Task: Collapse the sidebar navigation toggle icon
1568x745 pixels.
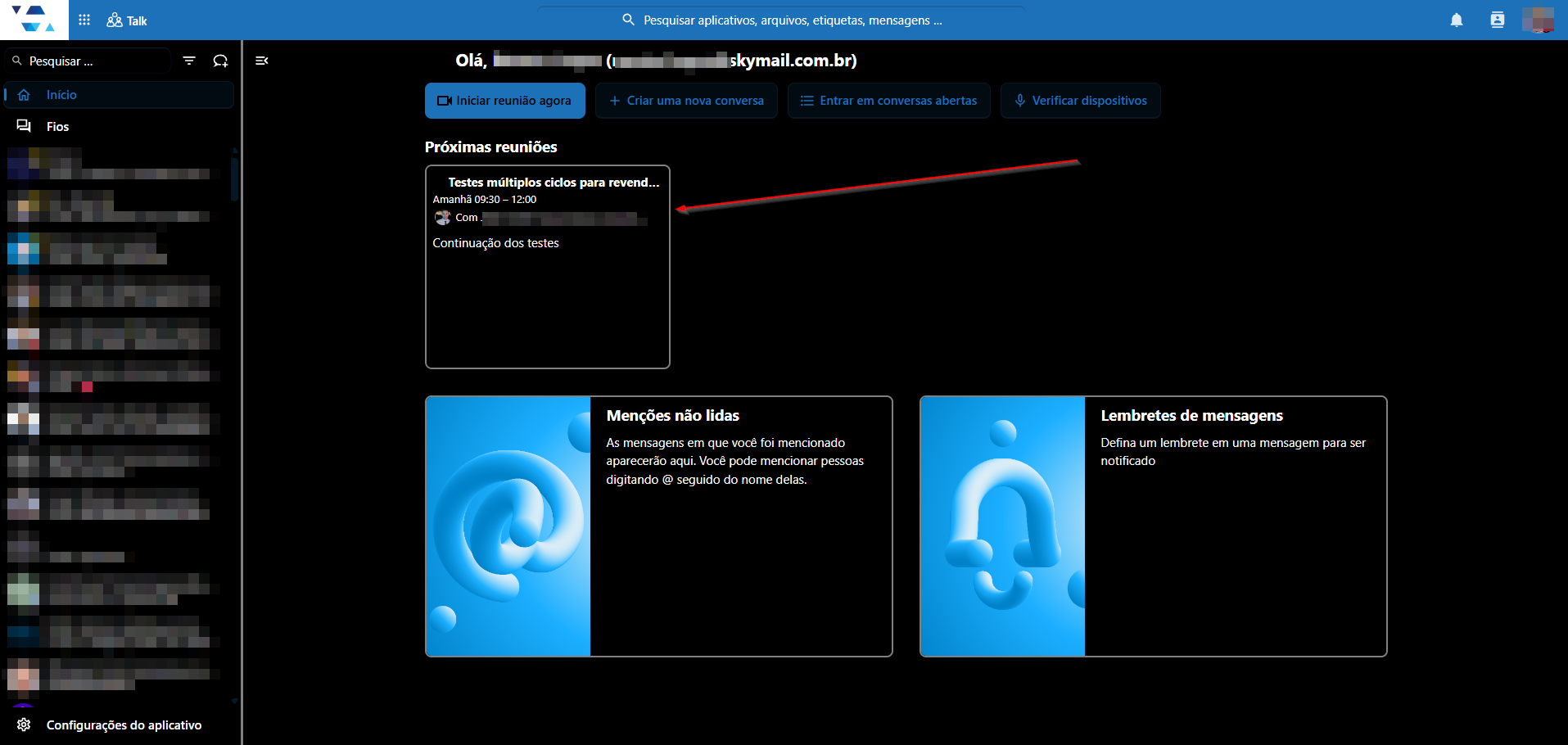Action: (262, 61)
